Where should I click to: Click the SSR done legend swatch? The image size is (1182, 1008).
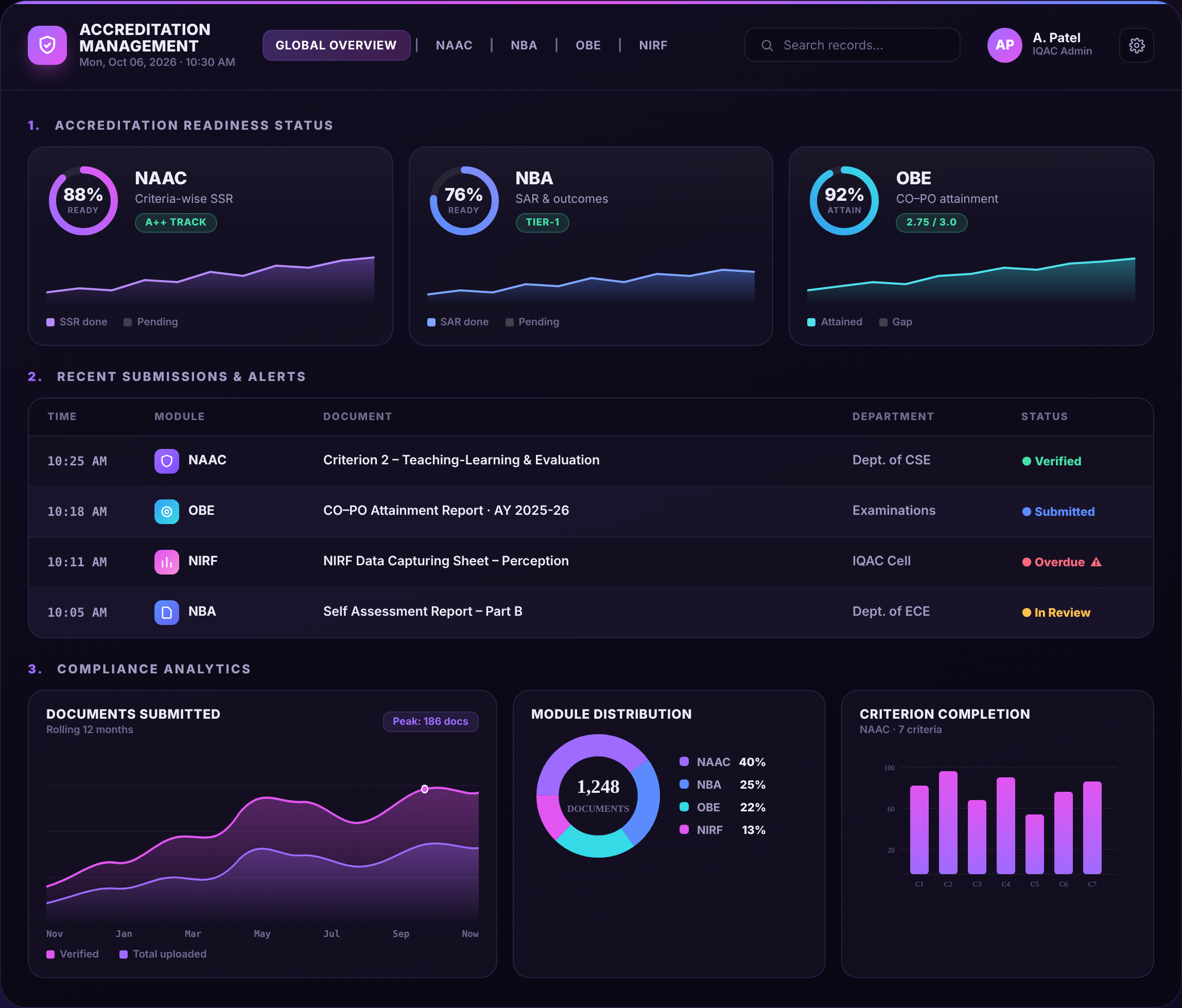(x=50, y=322)
